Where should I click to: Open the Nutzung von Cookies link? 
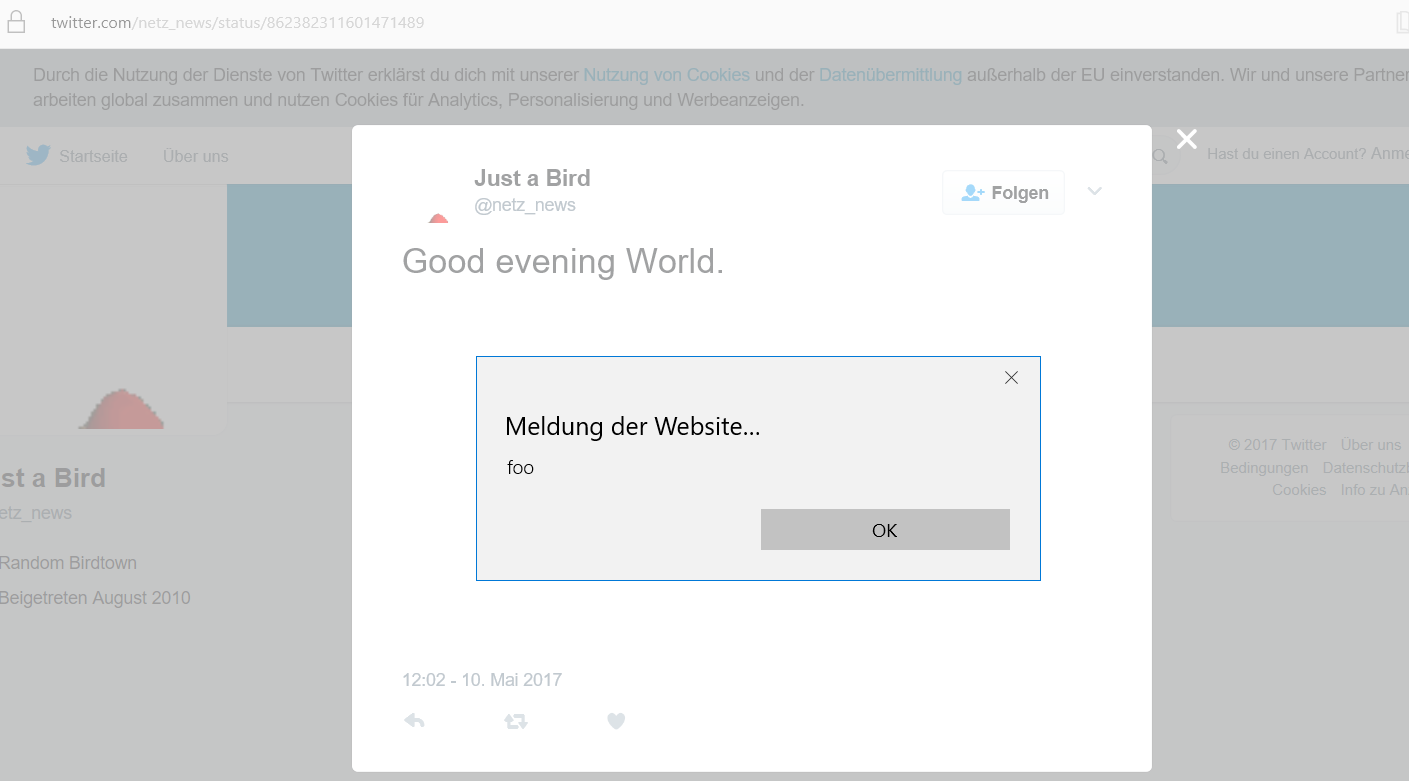667,75
